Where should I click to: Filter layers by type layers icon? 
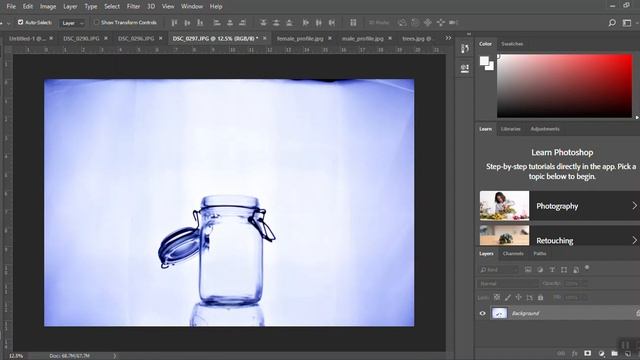point(552,270)
